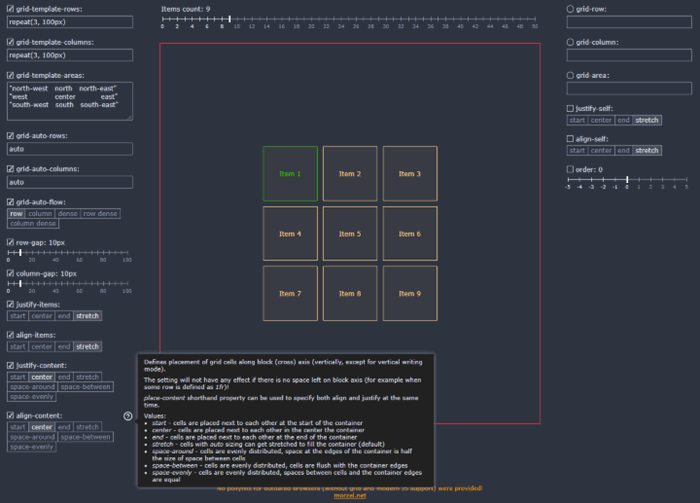Image resolution: width=700 pixels, height=503 pixels.
Task: Choose 'row dense' for grid-auto-flow
Action: 100,214
